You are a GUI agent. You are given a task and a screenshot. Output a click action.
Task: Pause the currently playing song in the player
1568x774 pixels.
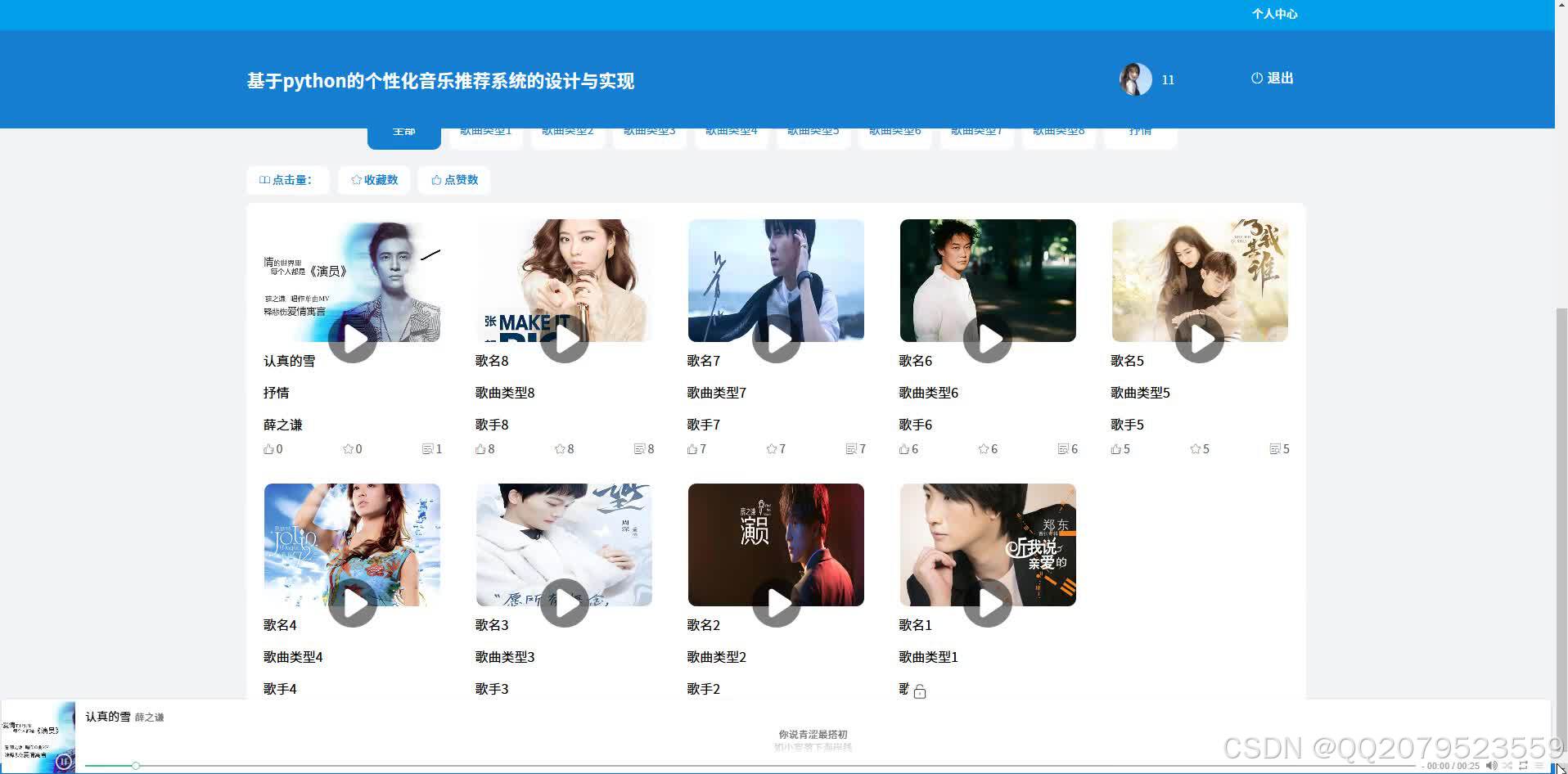tap(64, 762)
